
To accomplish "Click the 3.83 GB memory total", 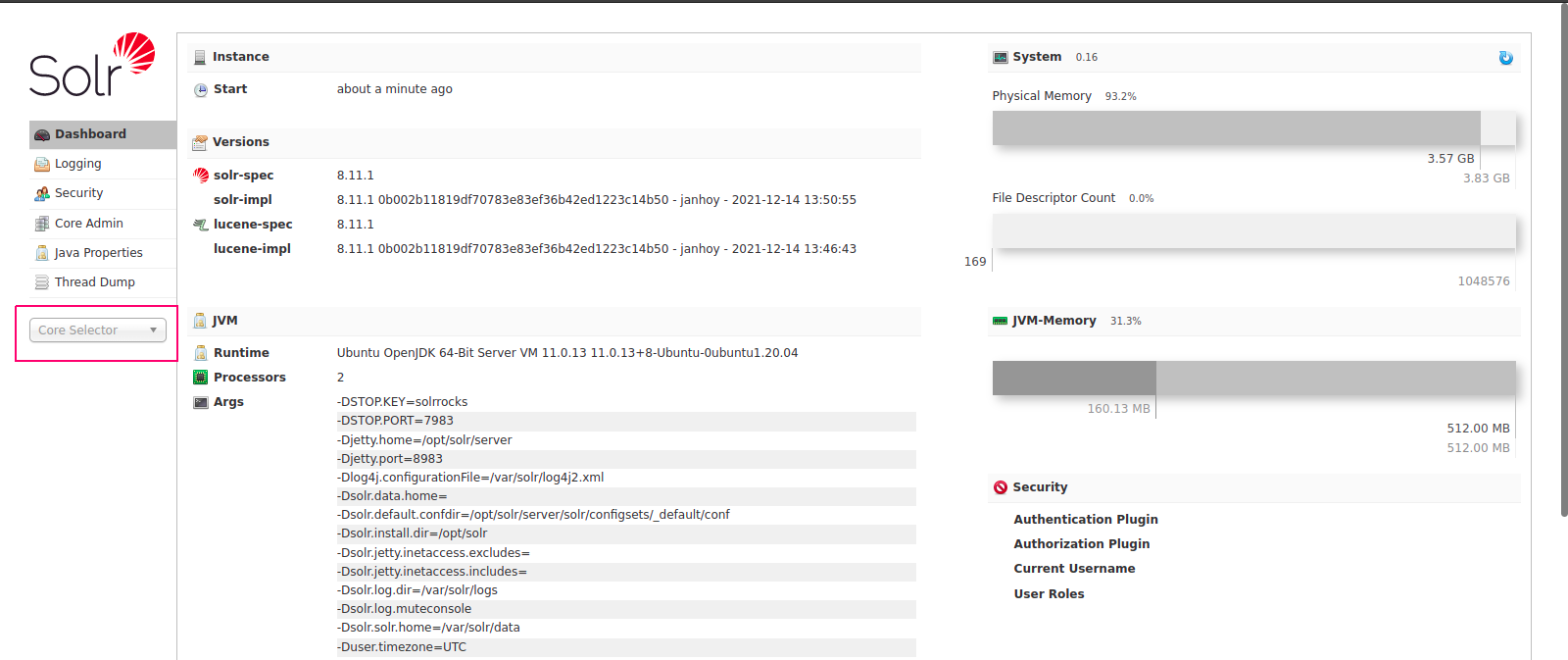I will [1487, 178].
